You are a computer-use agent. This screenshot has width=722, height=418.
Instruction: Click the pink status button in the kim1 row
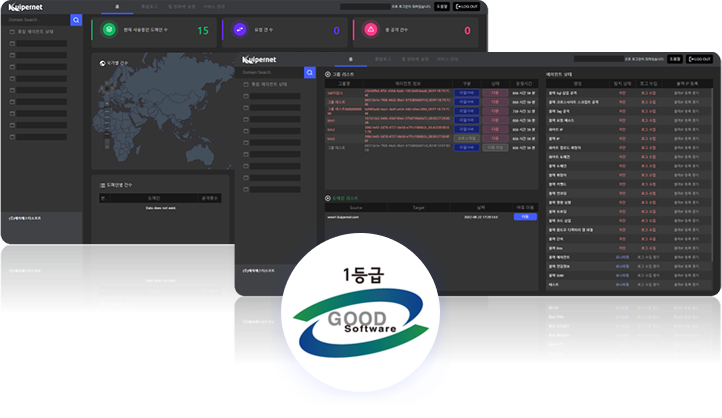[x=495, y=120]
